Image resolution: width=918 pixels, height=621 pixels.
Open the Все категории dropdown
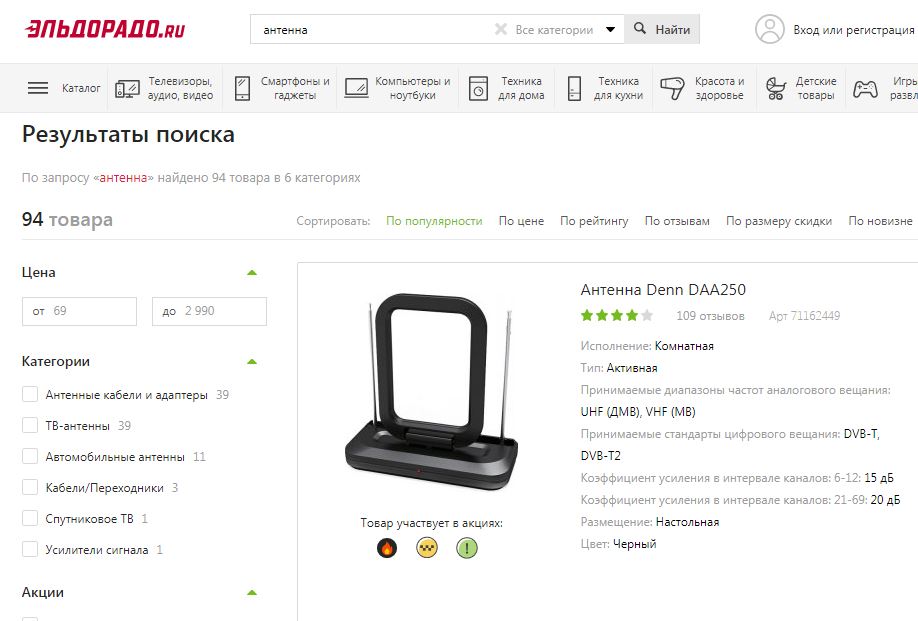[x=565, y=29]
